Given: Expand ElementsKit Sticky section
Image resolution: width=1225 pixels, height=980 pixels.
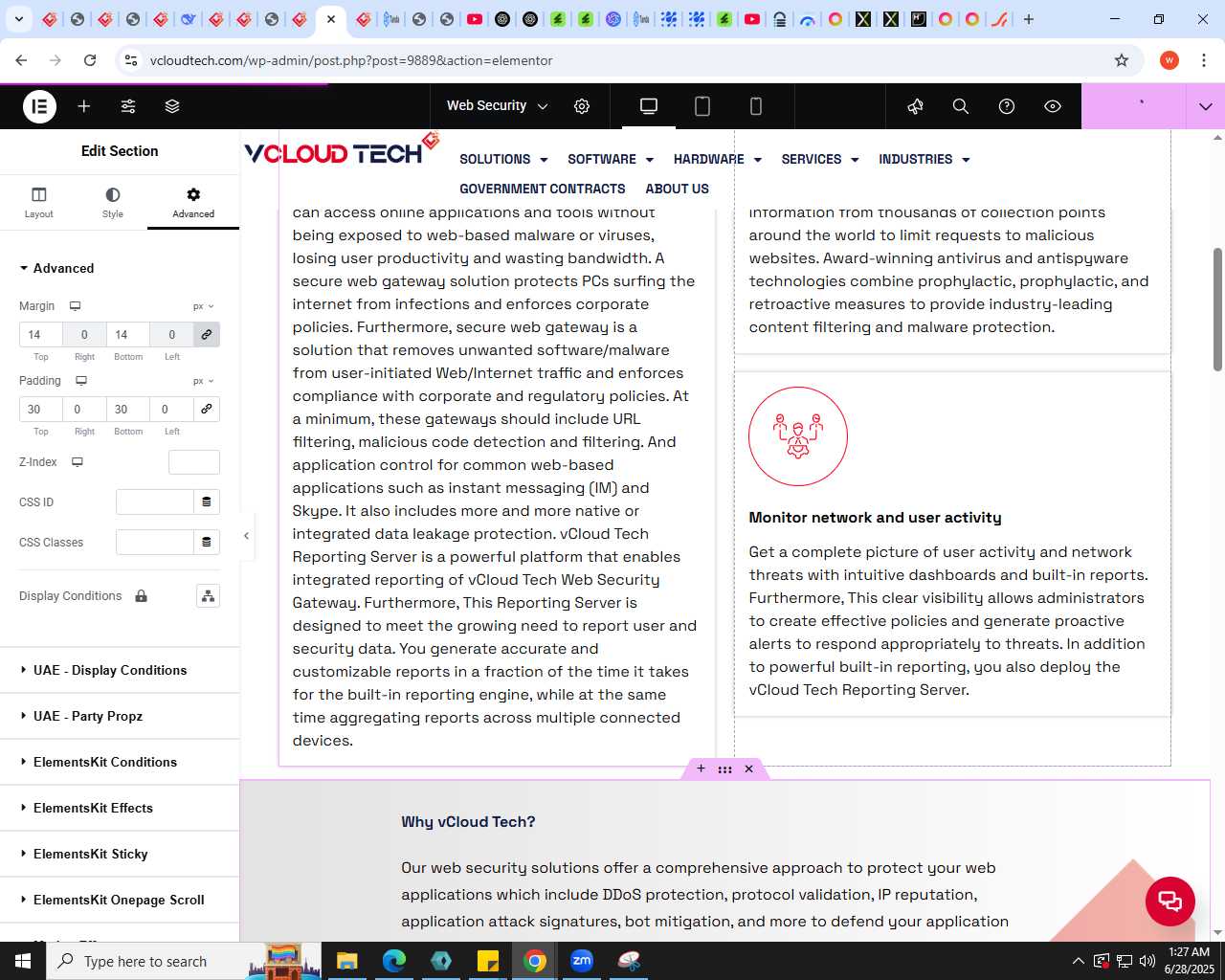Looking at the screenshot, I should [120, 854].
